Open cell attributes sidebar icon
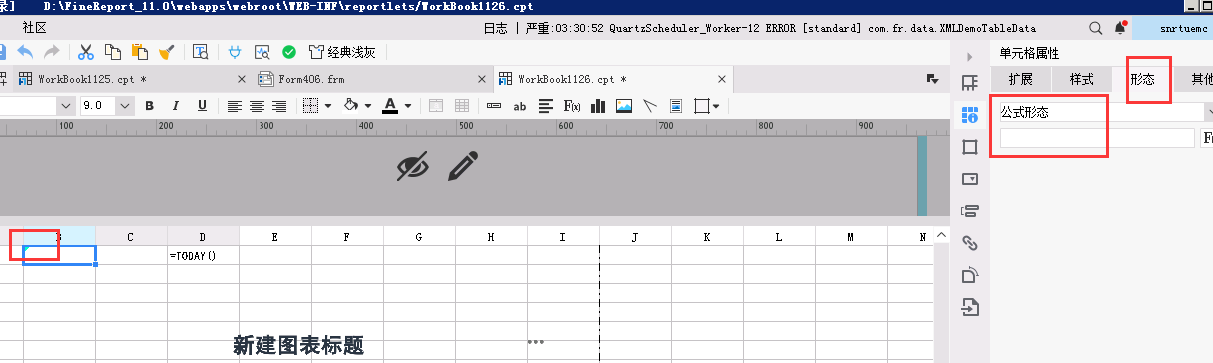The height and width of the screenshot is (363, 1213). pos(969,114)
